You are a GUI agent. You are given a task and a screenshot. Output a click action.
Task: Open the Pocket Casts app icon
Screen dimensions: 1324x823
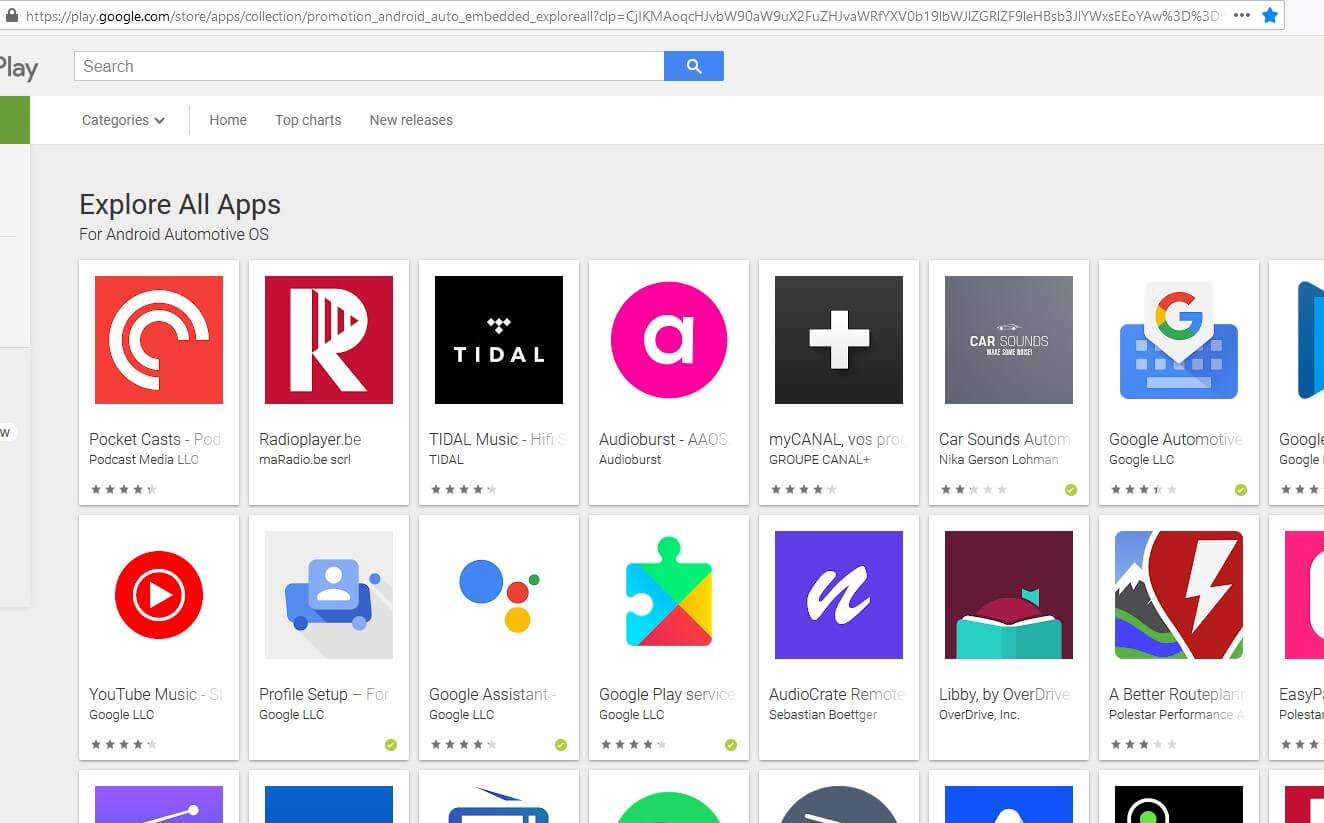[x=159, y=340]
